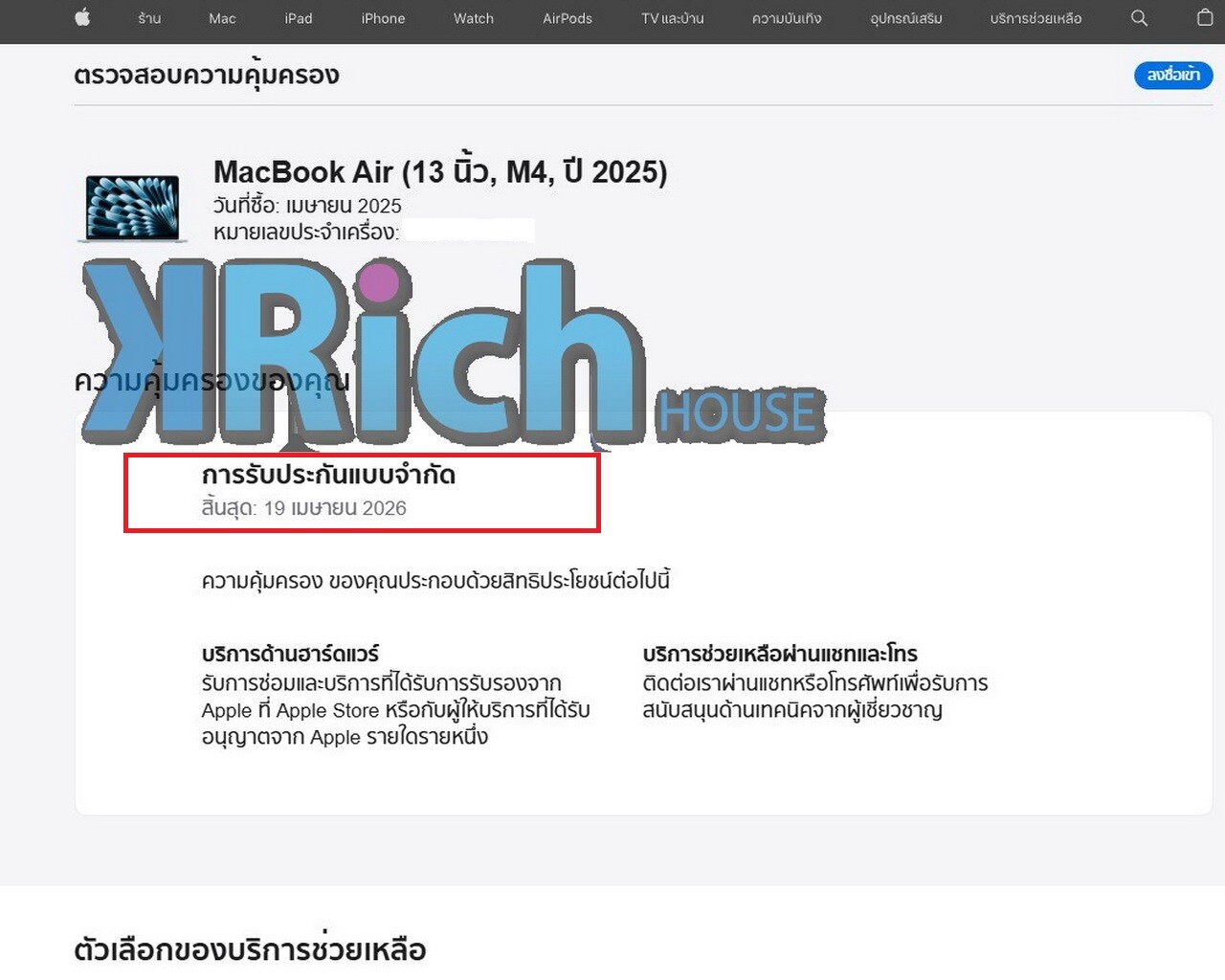Click the ตัวเลือกของบริการช่วยเหลือ heading
This screenshot has width=1225, height=980.
pyautogui.click(x=250, y=949)
